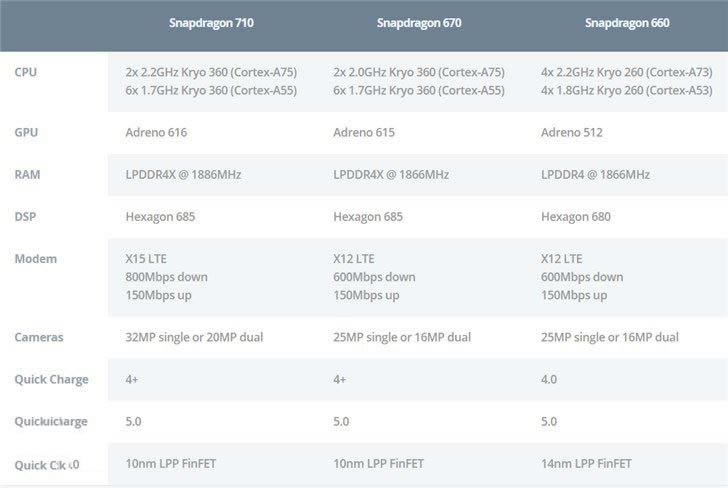Click the Snapdragon 710 column header

tap(211, 23)
